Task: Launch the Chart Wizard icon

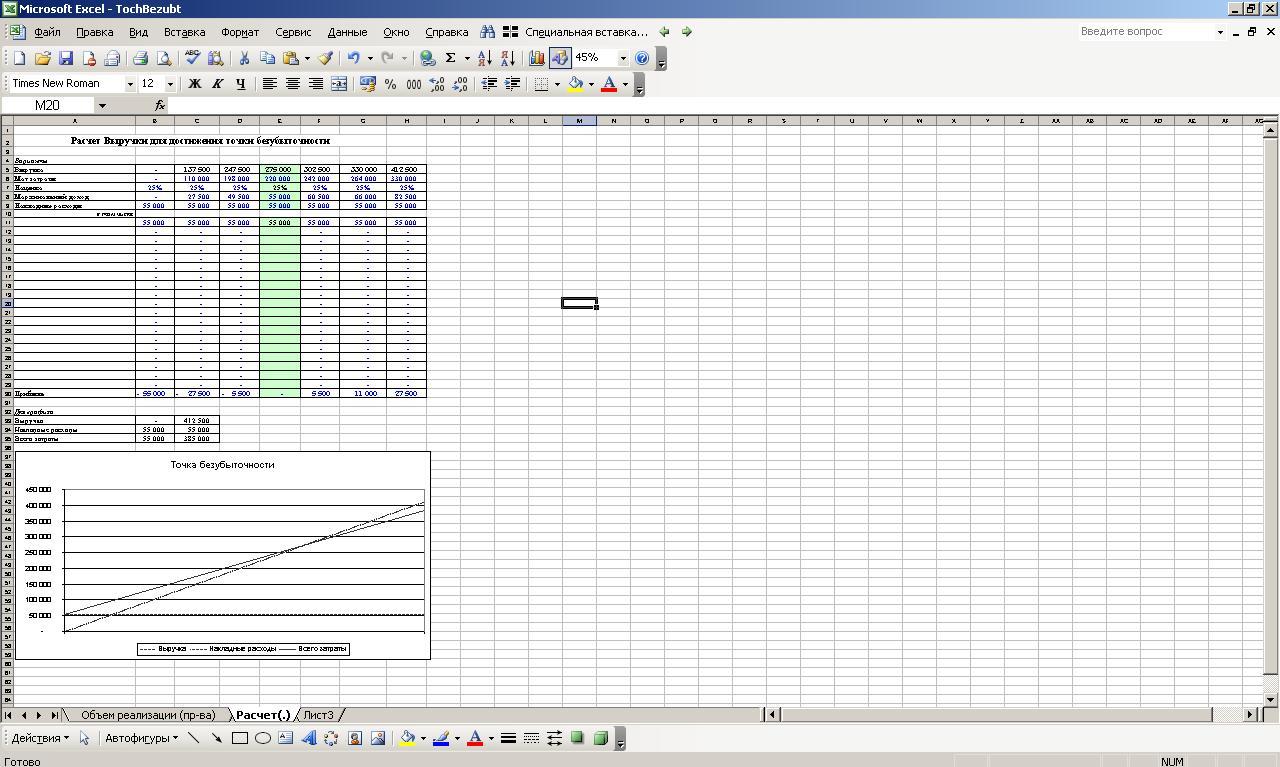Action: pos(537,58)
